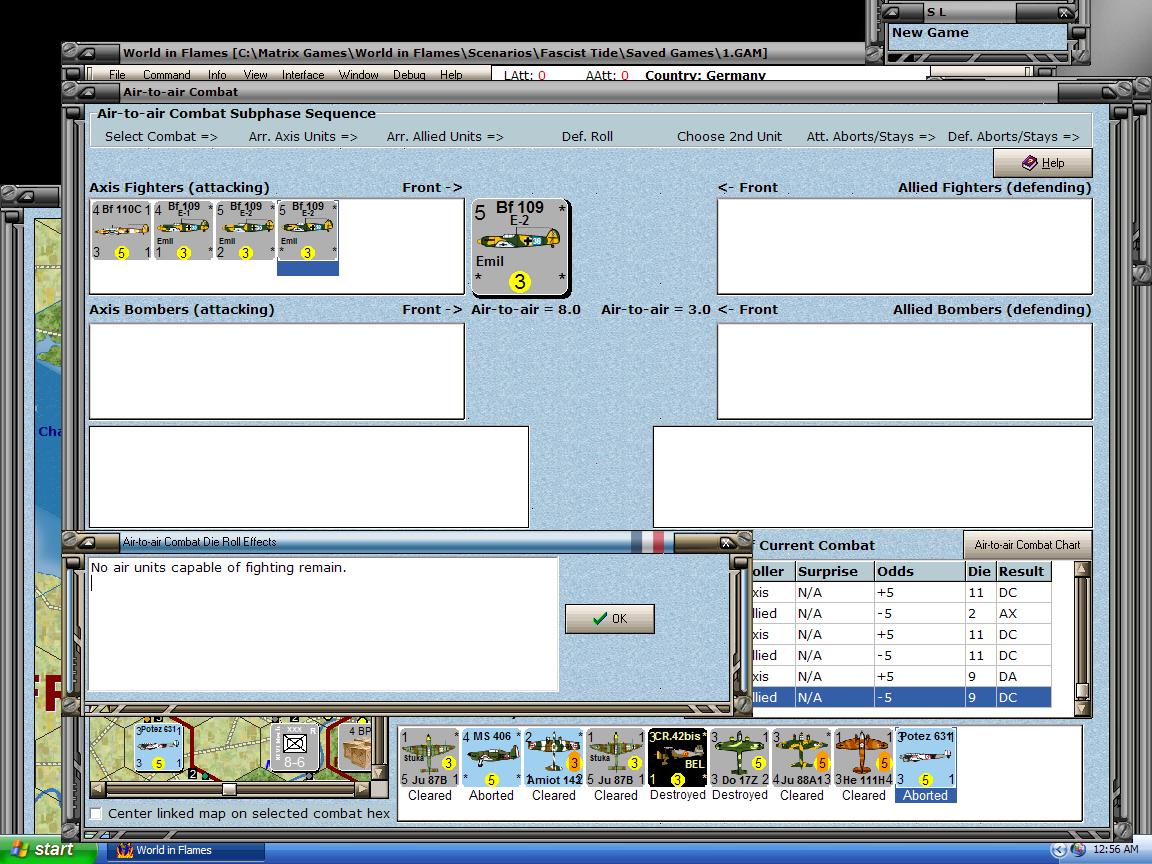The image size is (1152, 864).
Task: Click the Result column header
Action: 1023,571
